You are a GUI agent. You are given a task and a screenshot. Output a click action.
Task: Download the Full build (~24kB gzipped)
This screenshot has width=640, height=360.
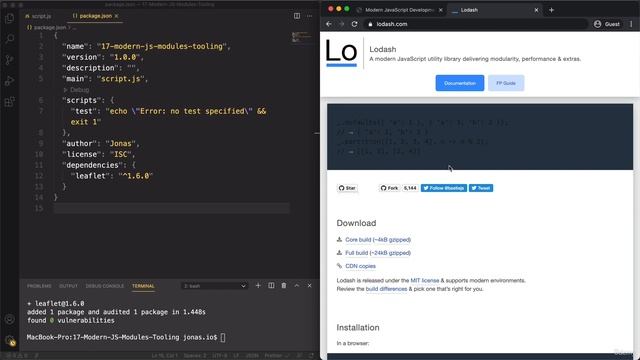click(x=378, y=253)
